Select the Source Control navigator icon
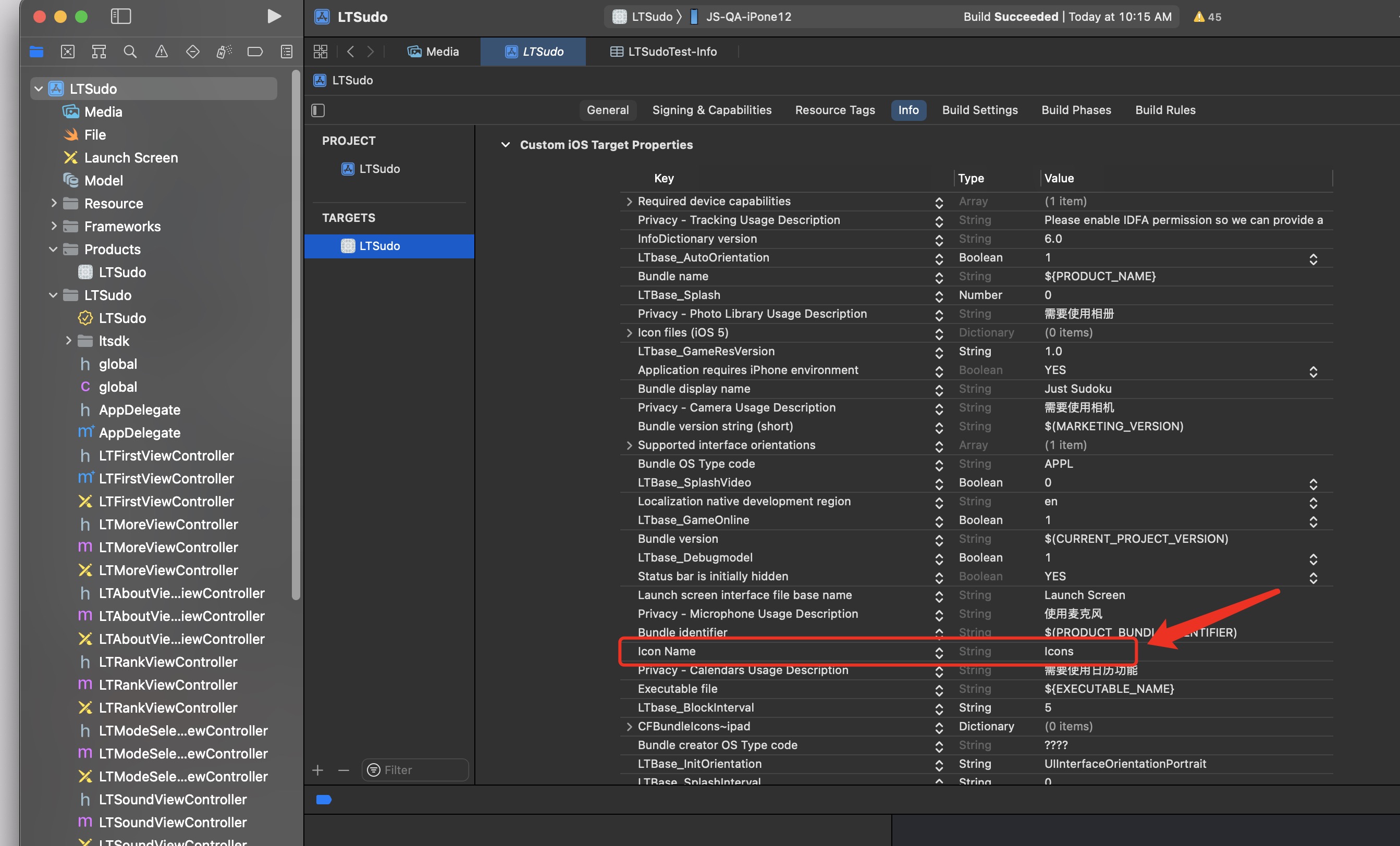This screenshot has width=1400, height=846. (x=68, y=52)
